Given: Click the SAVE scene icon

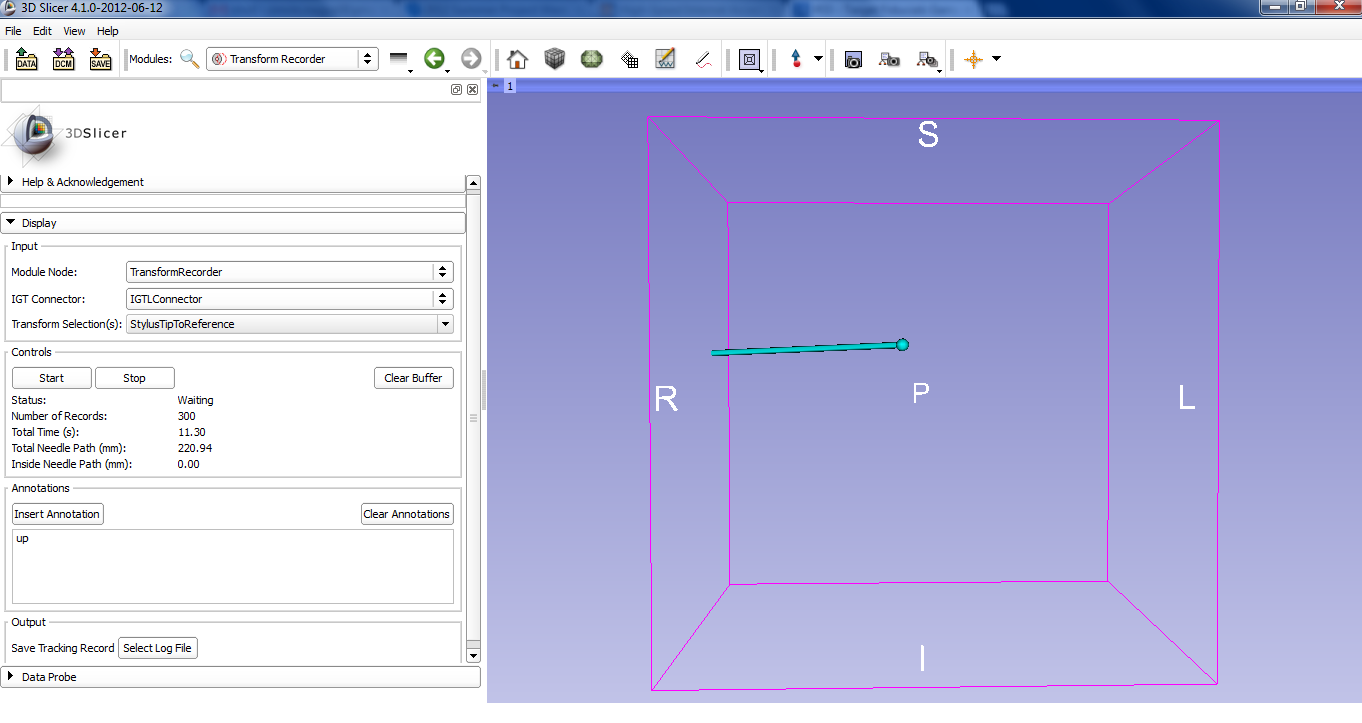Looking at the screenshot, I should [100, 59].
